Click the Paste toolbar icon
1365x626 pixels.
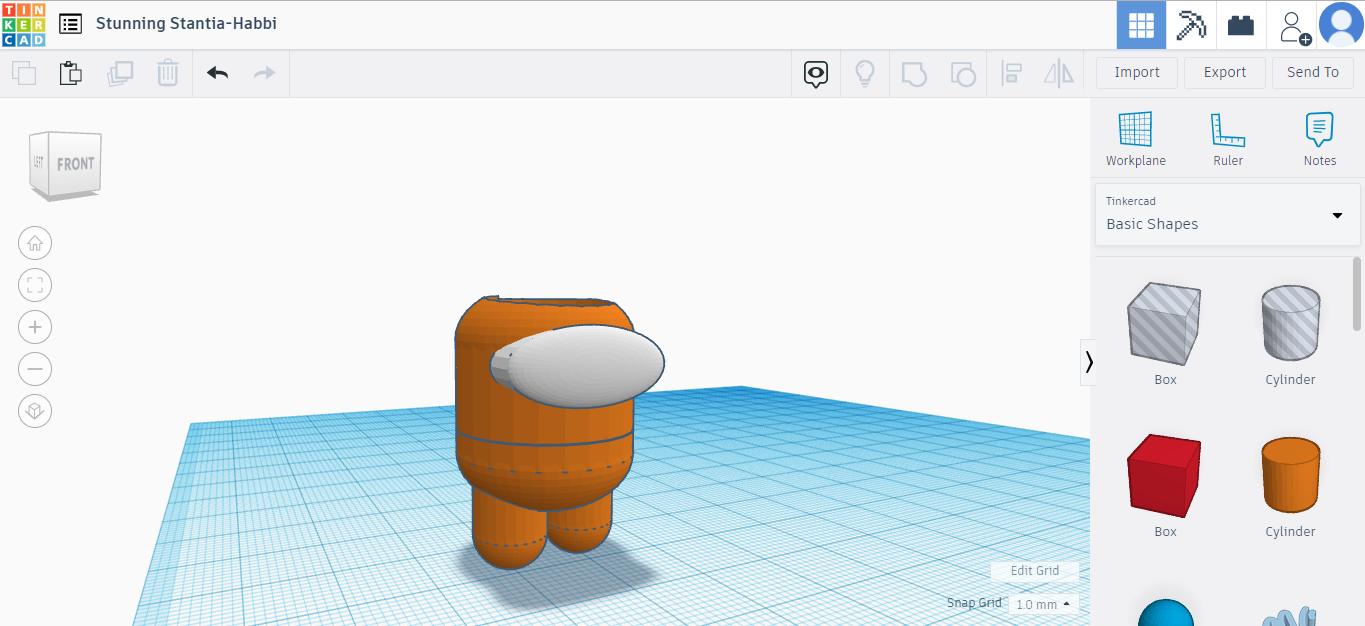pos(70,73)
